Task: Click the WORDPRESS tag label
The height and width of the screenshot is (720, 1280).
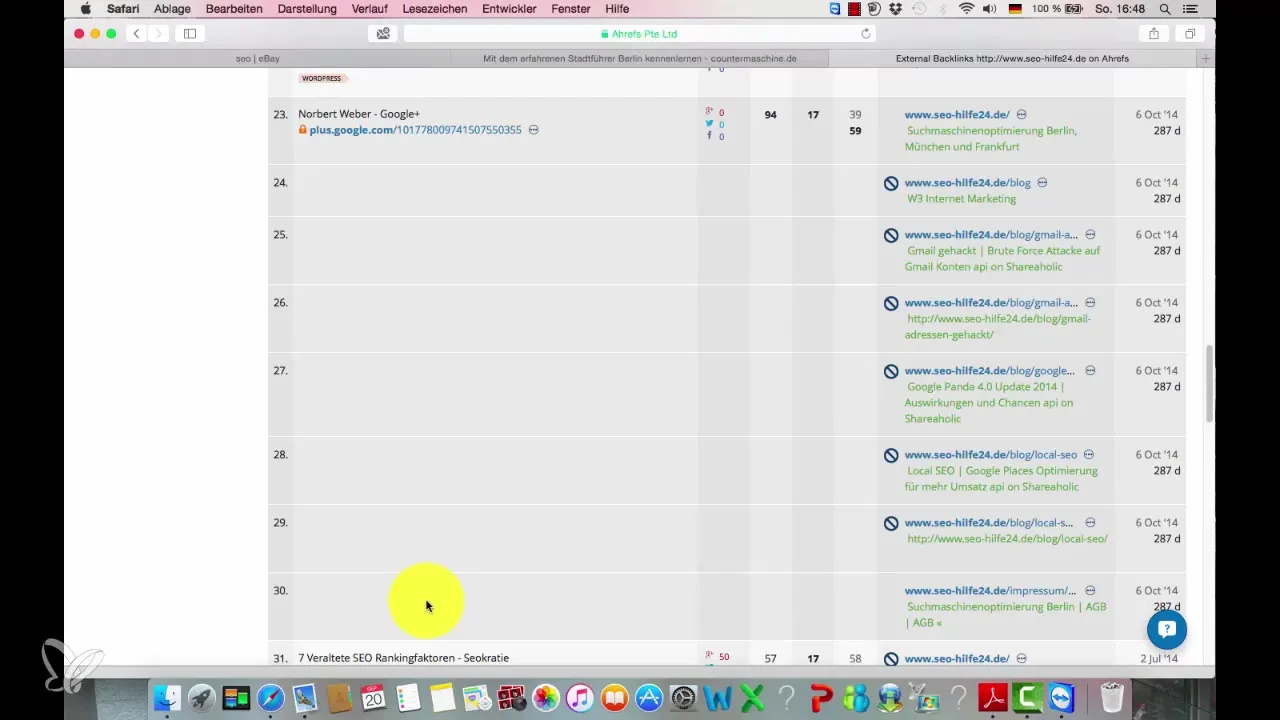Action: [x=321, y=78]
